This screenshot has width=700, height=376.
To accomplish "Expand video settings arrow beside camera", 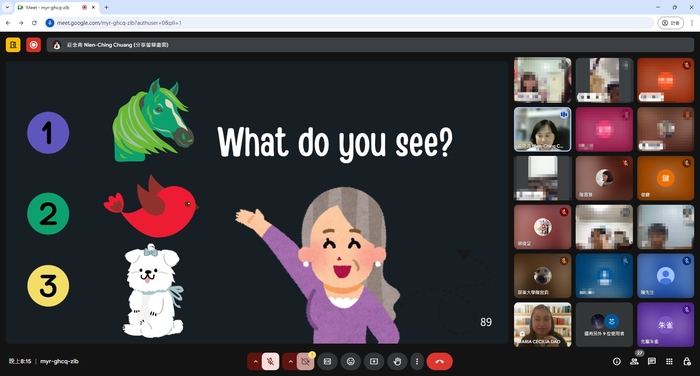I will pos(290,361).
